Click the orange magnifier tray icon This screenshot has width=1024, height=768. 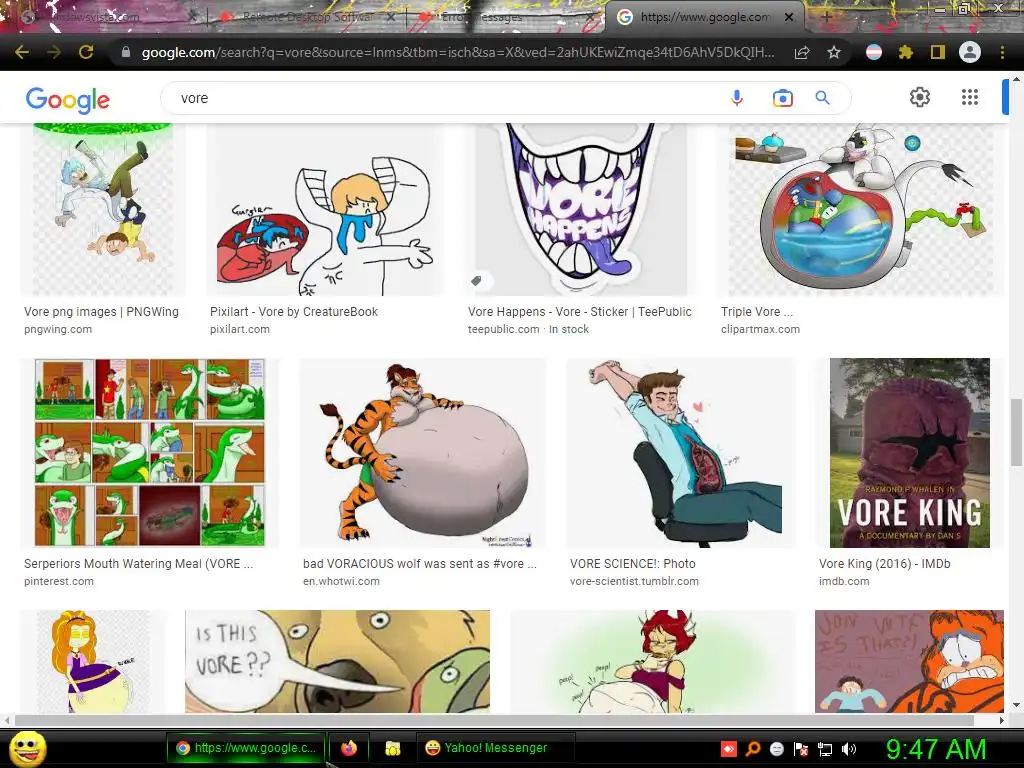tap(752, 749)
